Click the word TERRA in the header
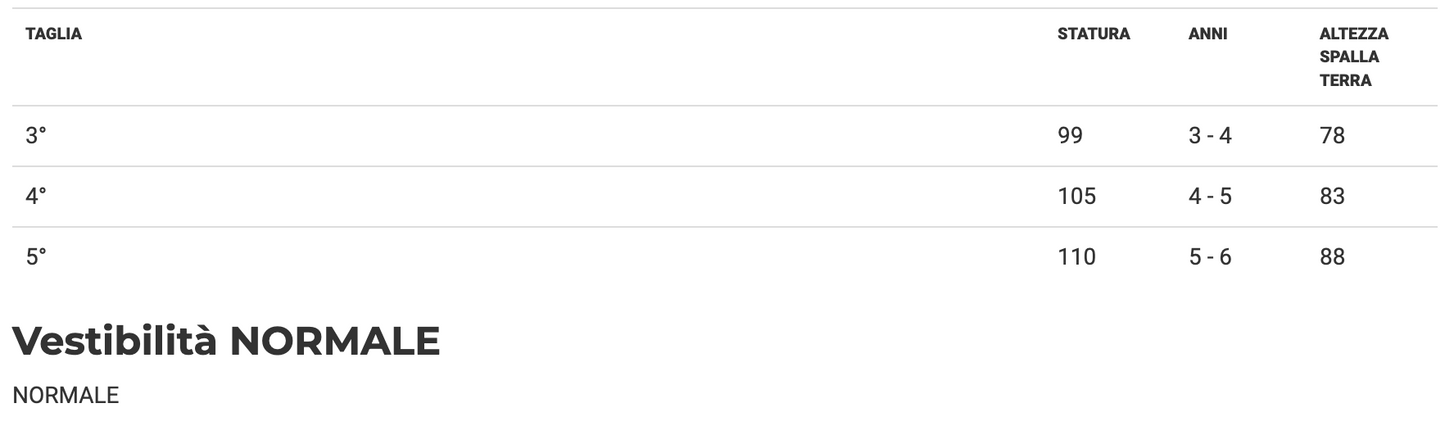 tap(1345, 80)
